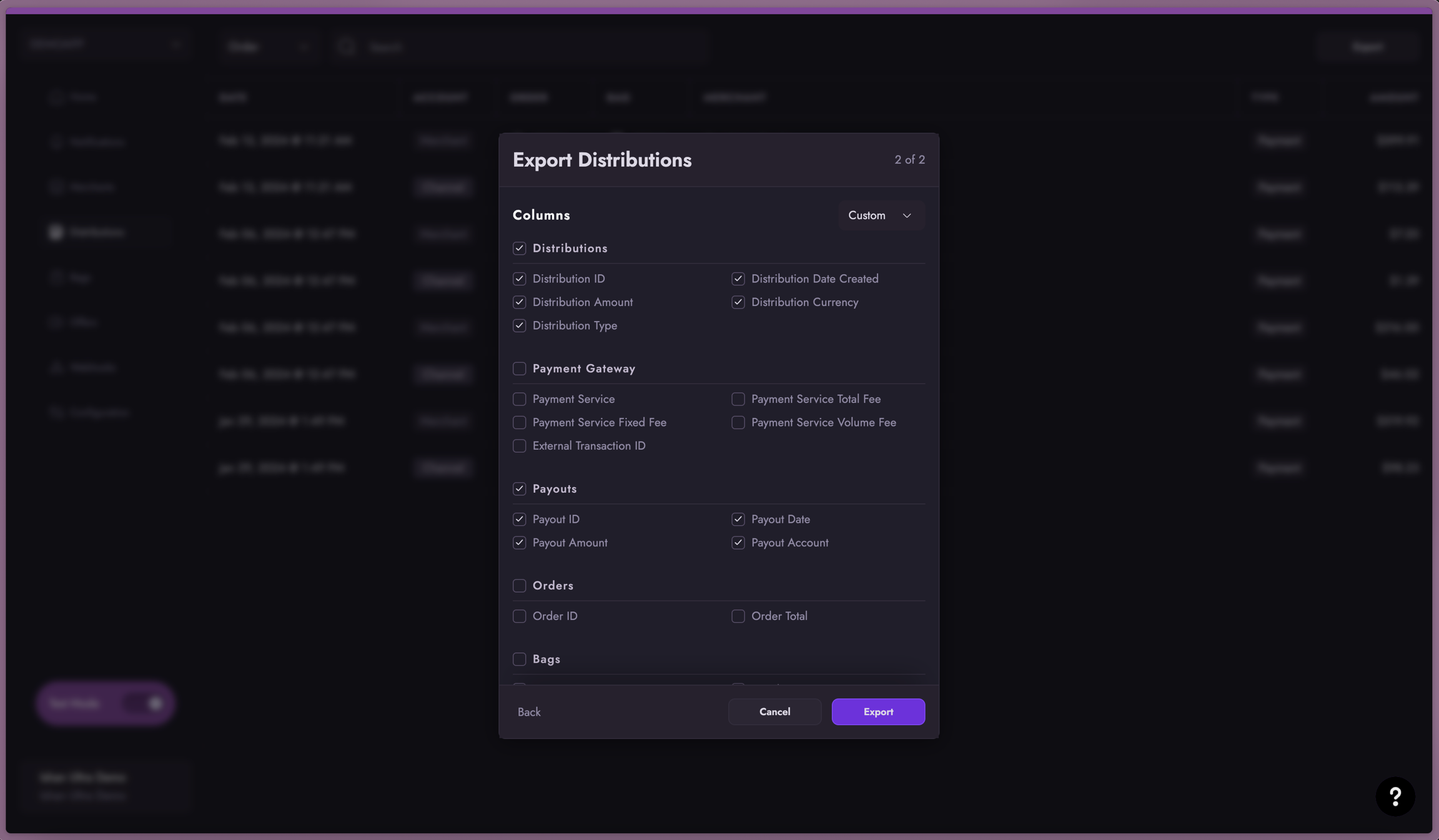Select the Orders group checkbox
Screen dimensions: 1439x840
(519, 586)
